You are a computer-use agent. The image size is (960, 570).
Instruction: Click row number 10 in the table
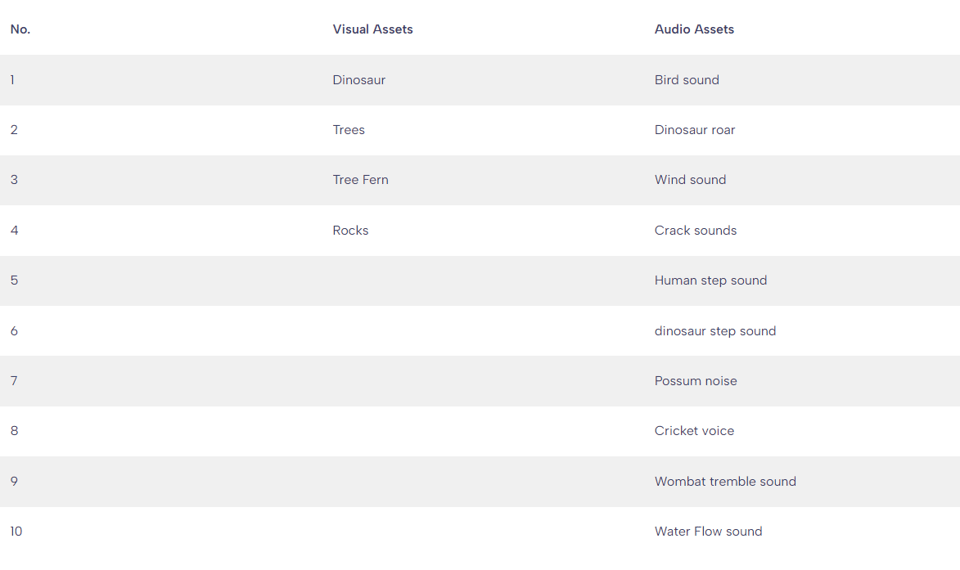(16, 531)
